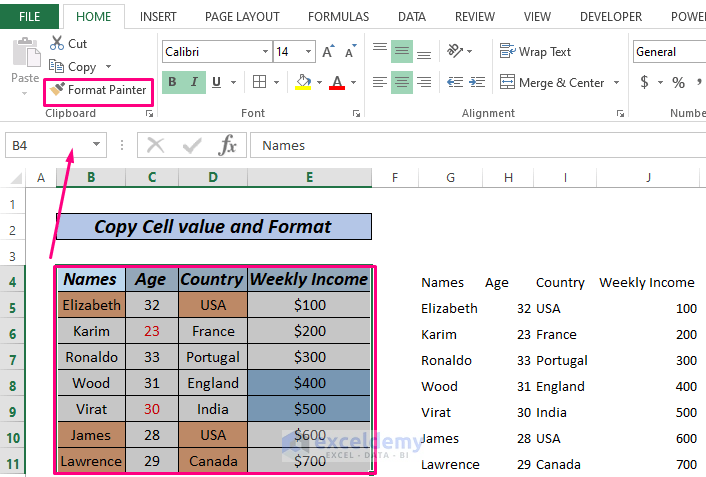Open the Borders tool in Font group
This screenshot has width=706, height=477.
[x=260, y=82]
